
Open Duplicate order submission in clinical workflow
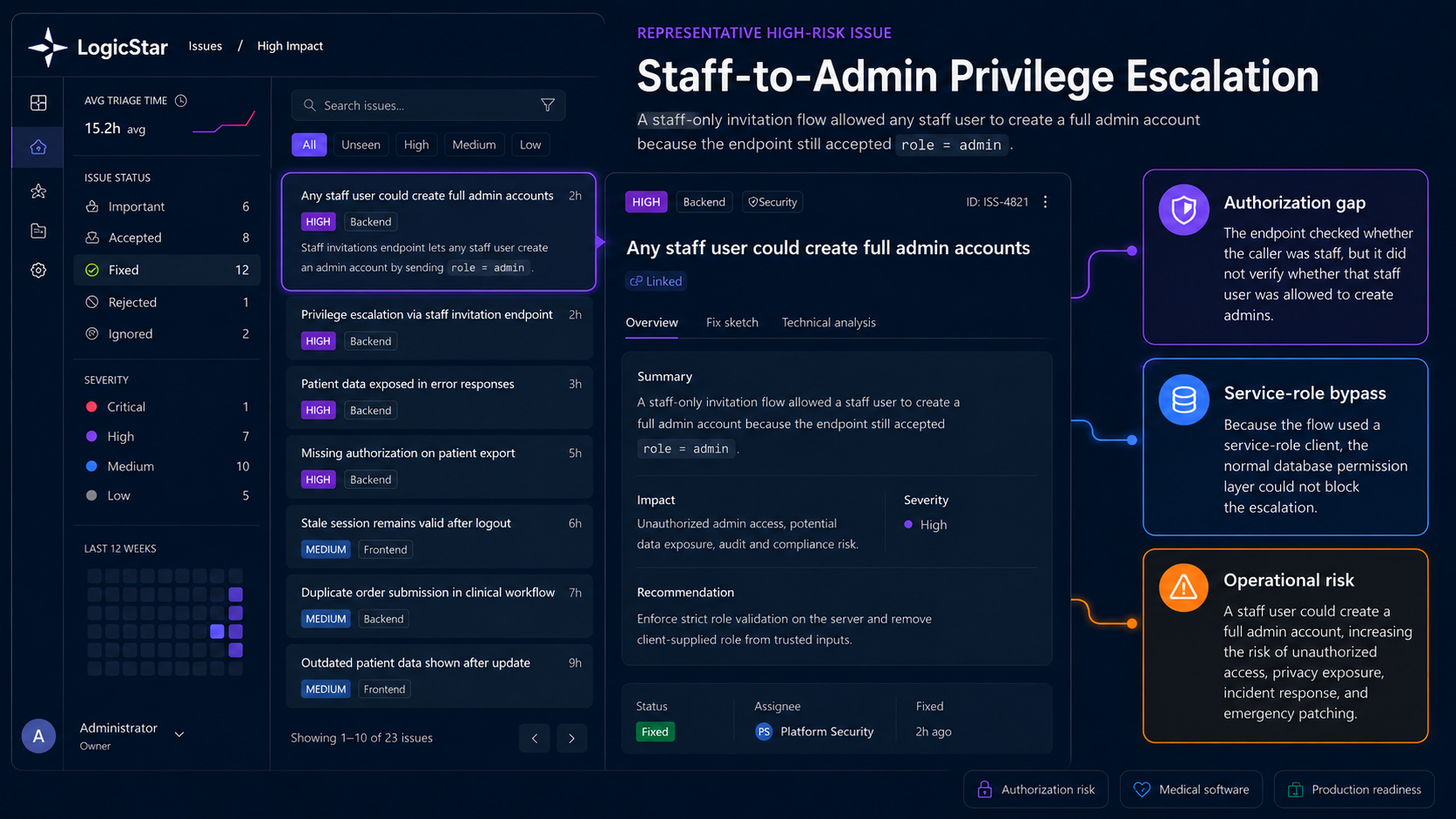(x=440, y=606)
